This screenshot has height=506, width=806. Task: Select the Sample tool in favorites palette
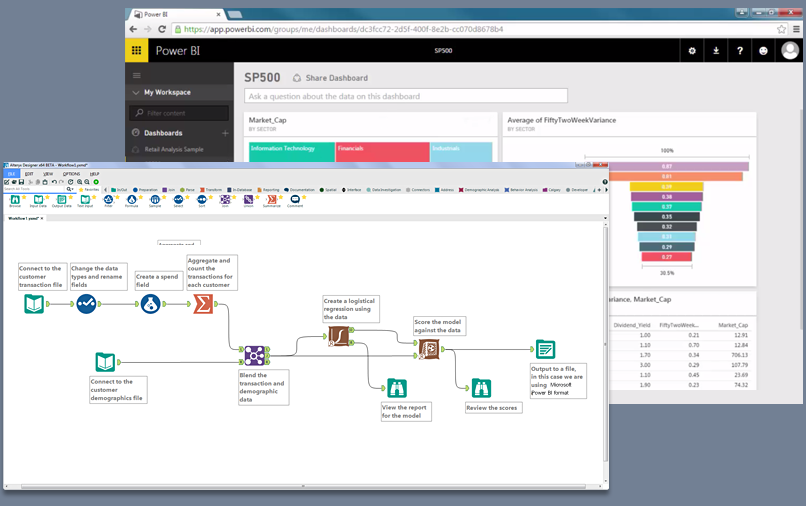[x=155, y=200]
